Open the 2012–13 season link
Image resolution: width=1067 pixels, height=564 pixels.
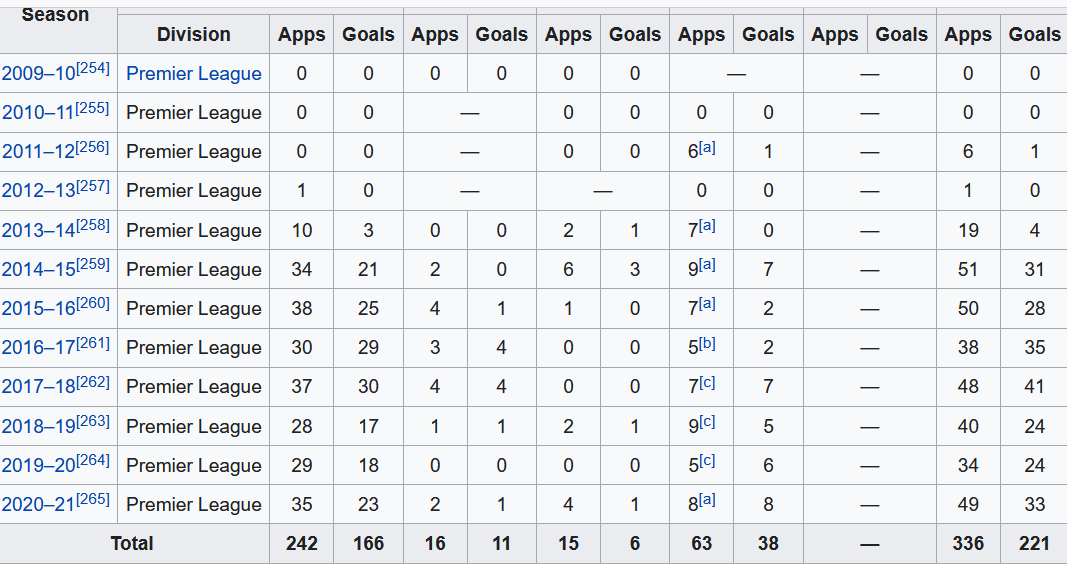38,190
